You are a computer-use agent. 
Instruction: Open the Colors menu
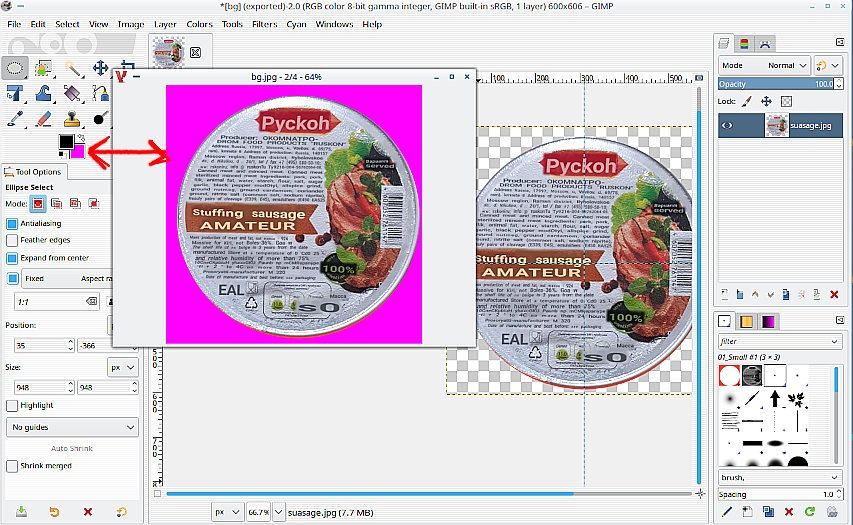point(199,24)
